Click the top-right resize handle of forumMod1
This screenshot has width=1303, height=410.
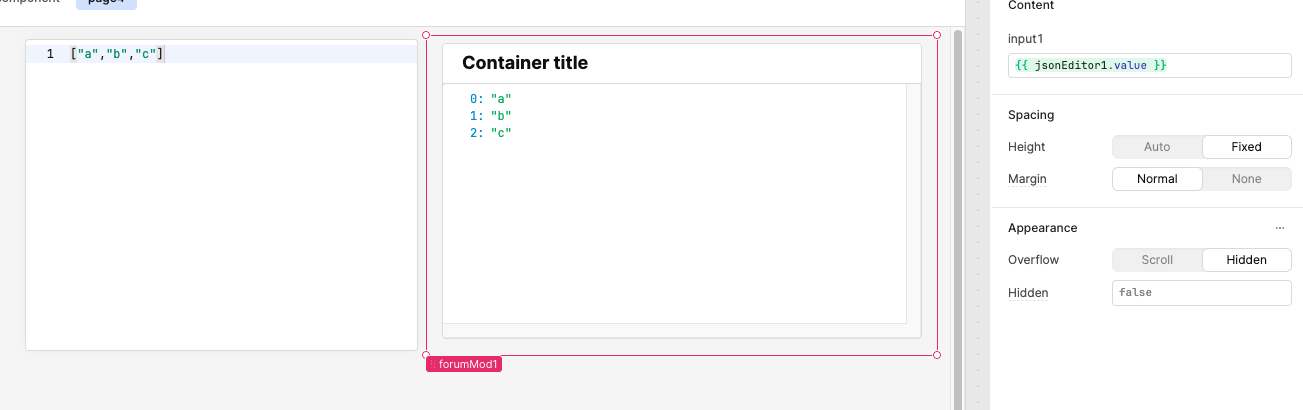point(937,35)
